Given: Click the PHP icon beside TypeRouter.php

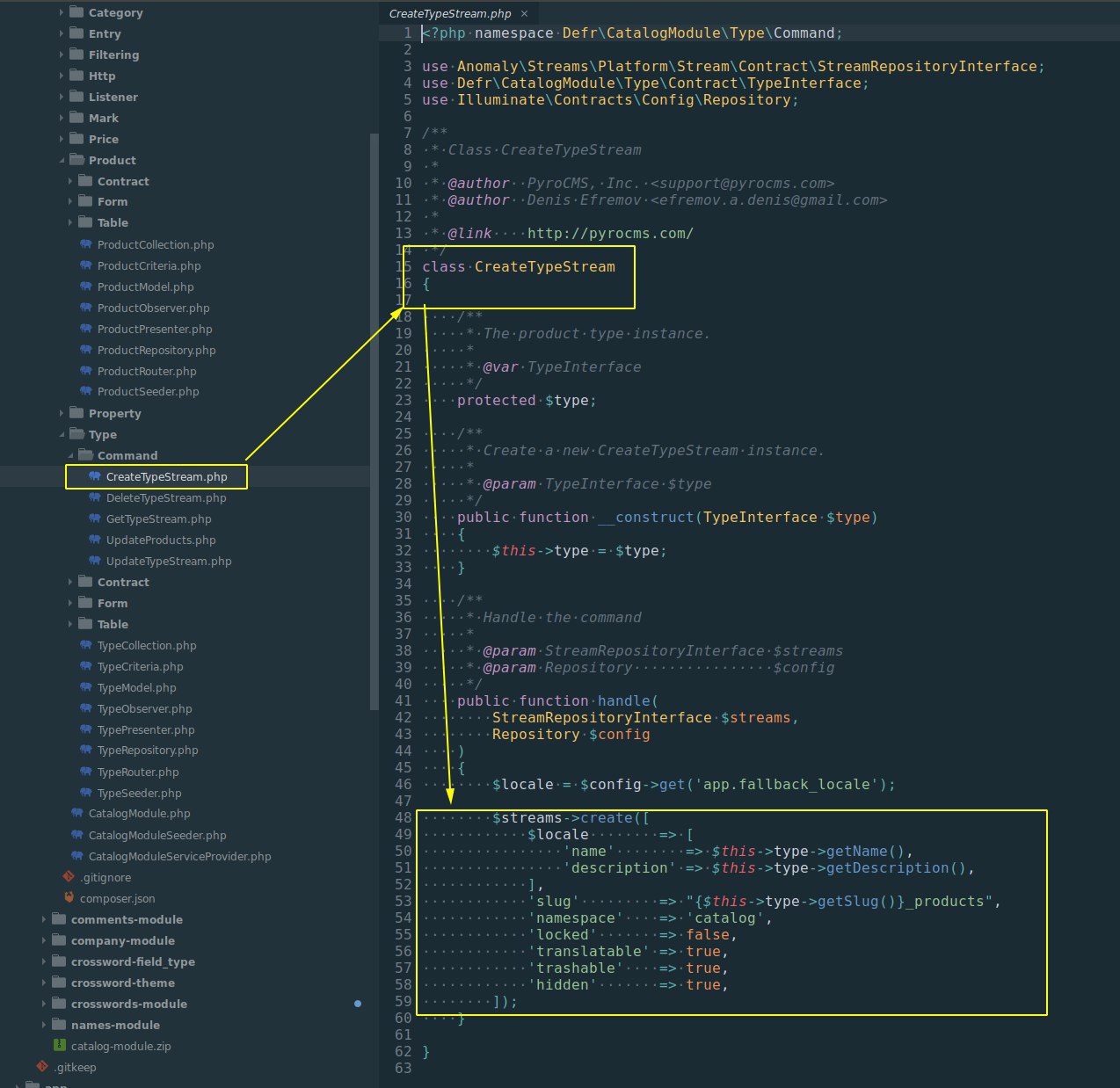Looking at the screenshot, I should pyautogui.click(x=86, y=772).
